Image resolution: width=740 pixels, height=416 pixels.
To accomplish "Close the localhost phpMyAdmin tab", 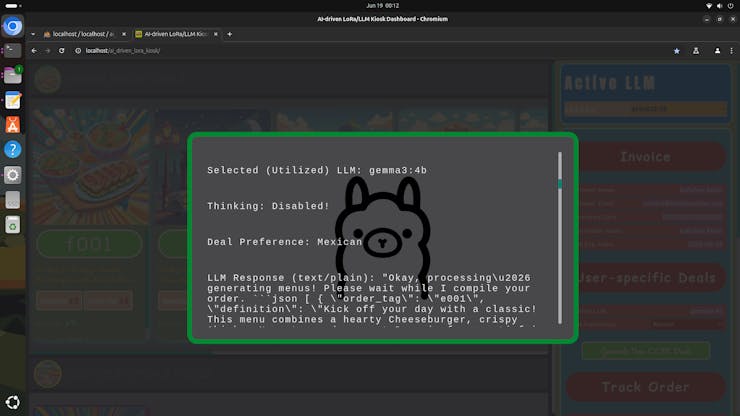I will [x=124, y=34].
